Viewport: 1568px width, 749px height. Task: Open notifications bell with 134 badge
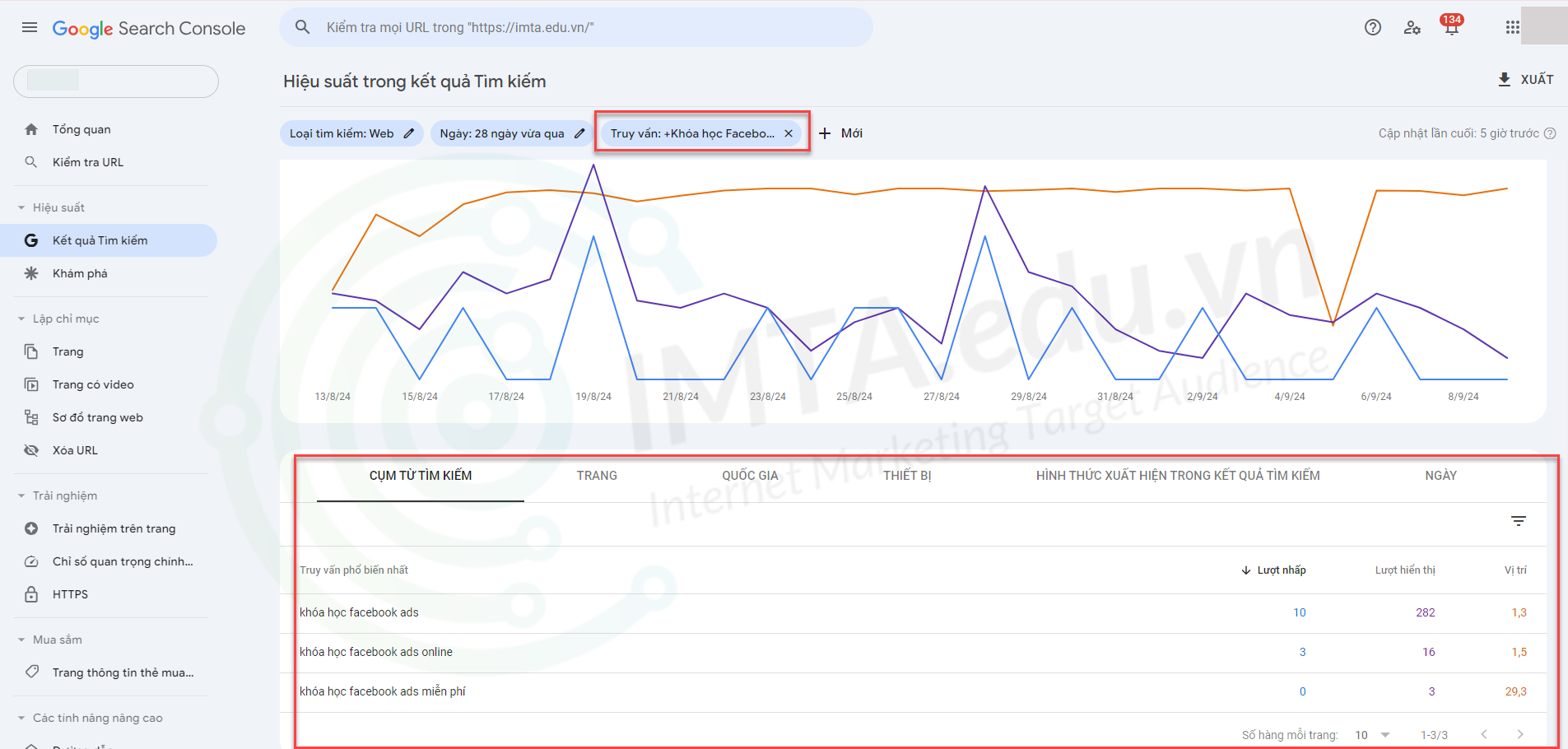pyautogui.click(x=1452, y=25)
